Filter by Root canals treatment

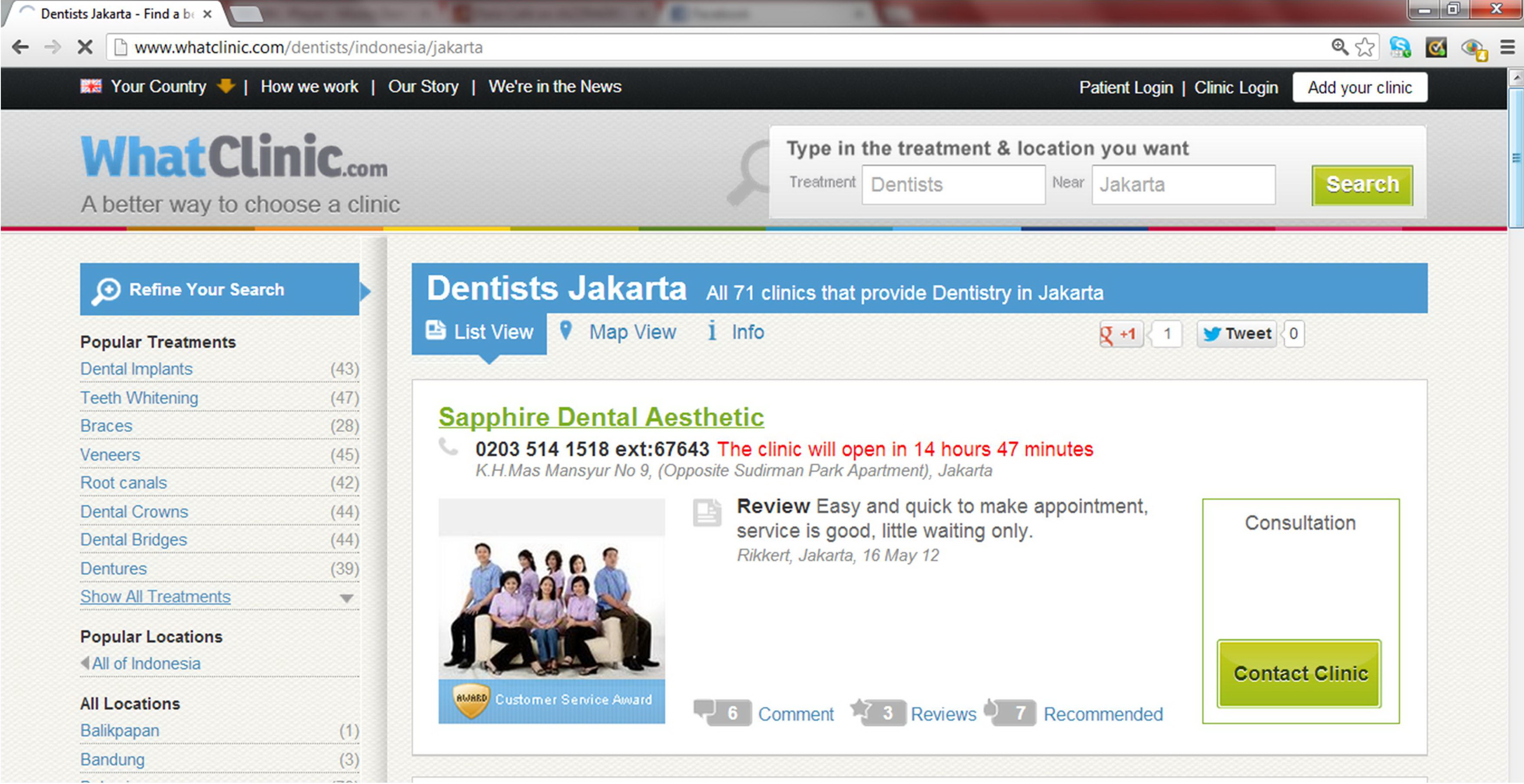pyautogui.click(x=124, y=483)
